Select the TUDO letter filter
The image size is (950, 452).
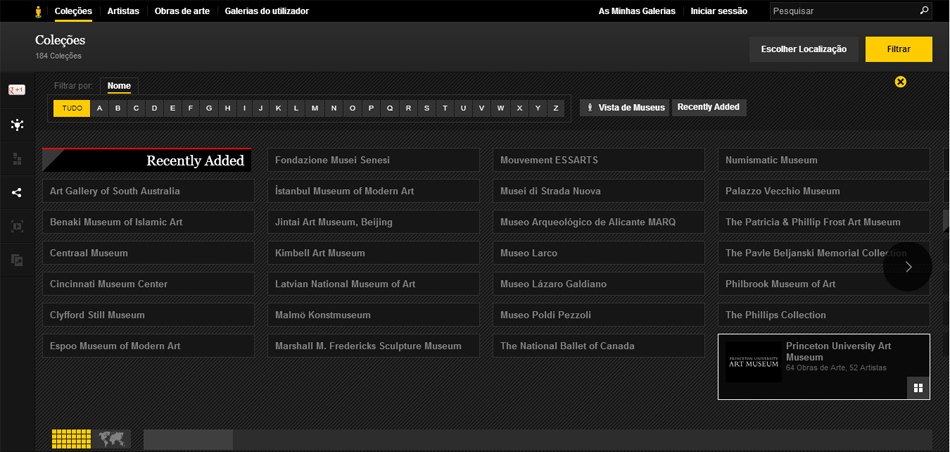pyautogui.click(x=72, y=108)
